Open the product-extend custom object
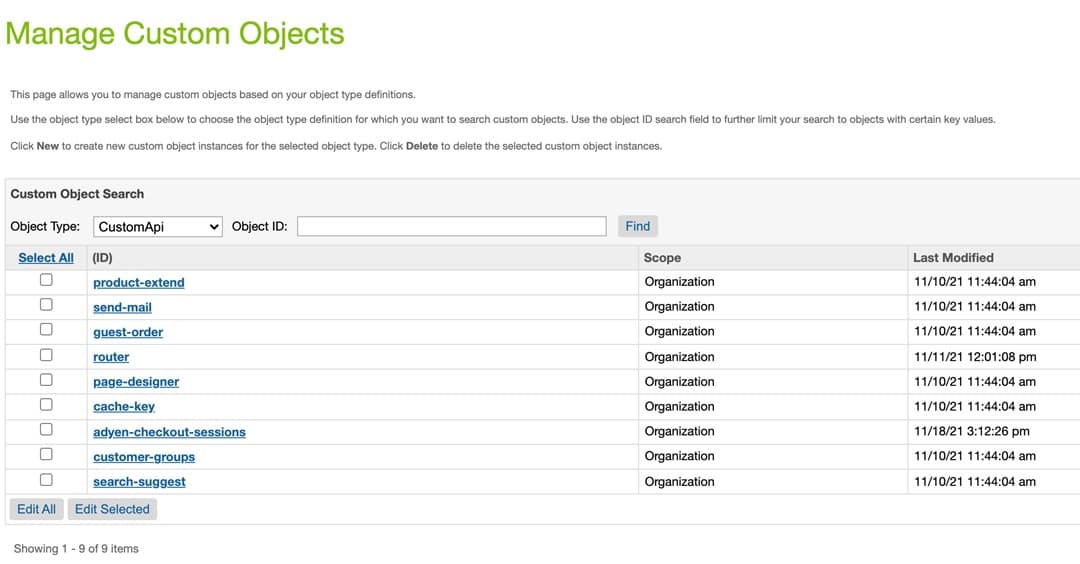Viewport: 1080px width, 564px height. click(139, 283)
